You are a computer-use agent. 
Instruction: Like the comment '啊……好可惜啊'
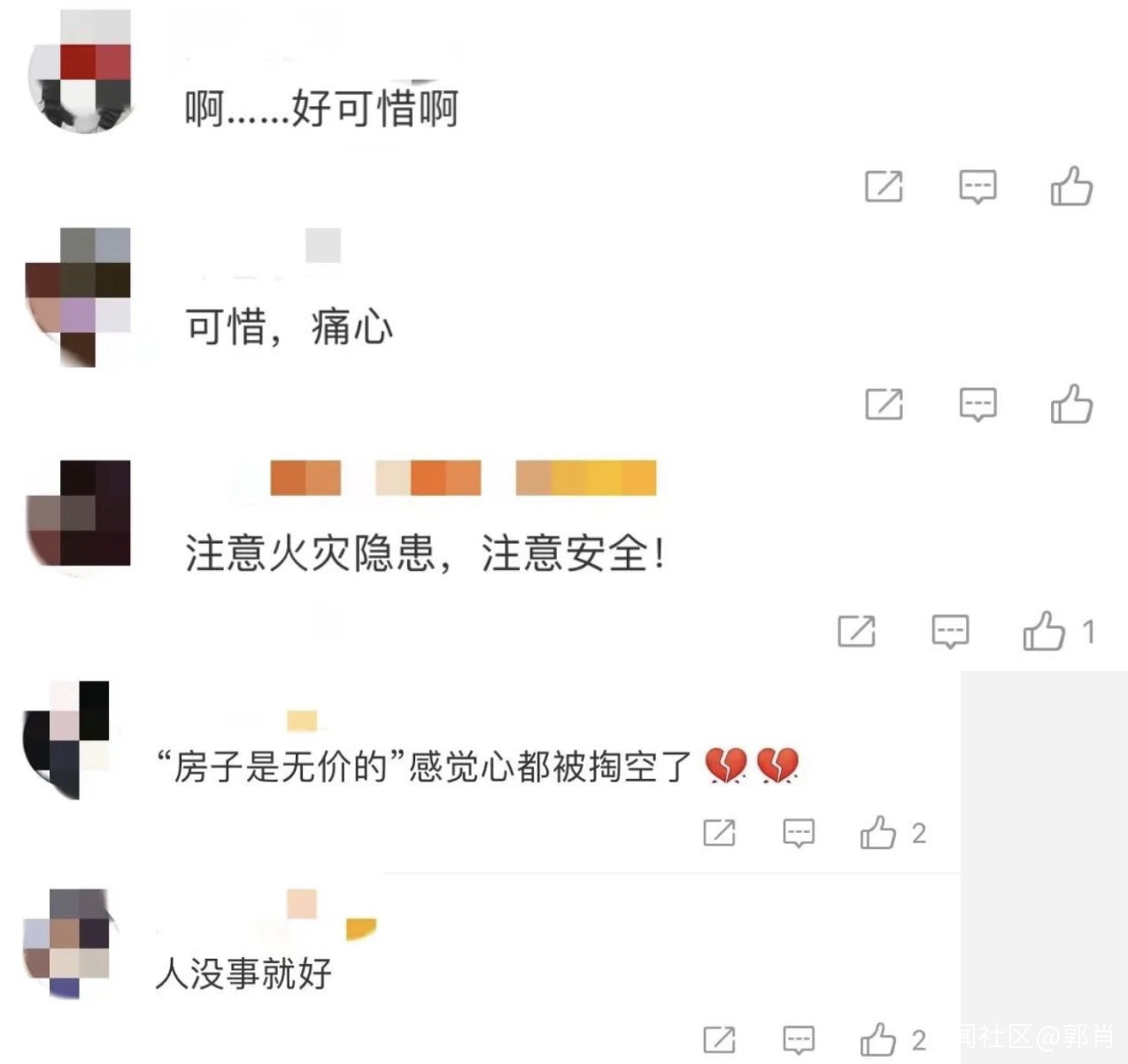(1071, 186)
